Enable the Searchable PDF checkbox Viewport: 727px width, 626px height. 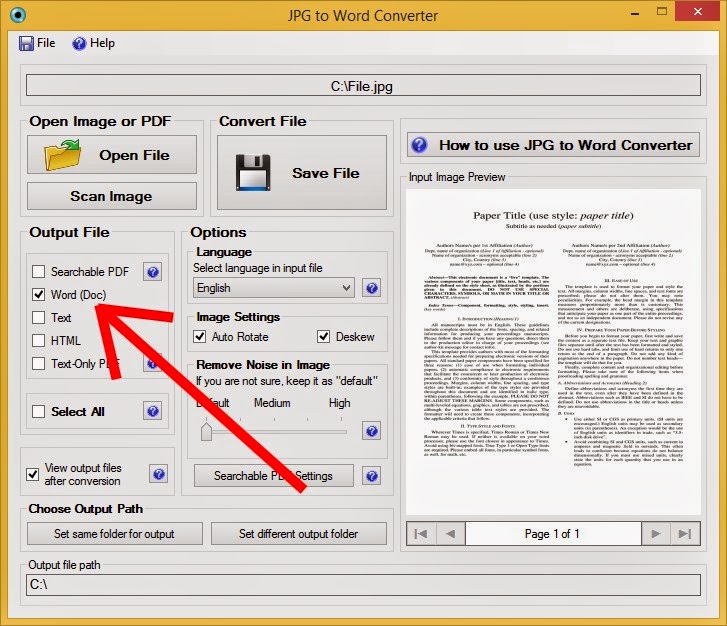[38, 271]
